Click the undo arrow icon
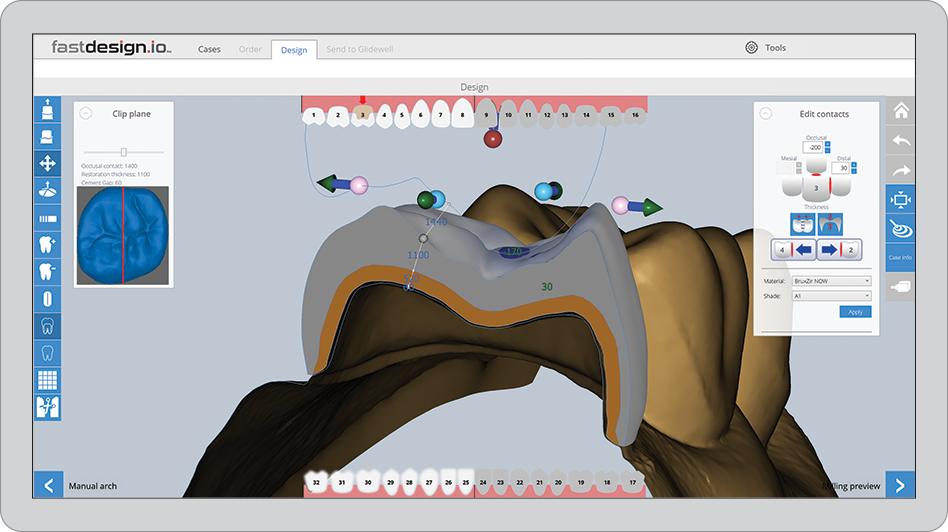 point(901,141)
